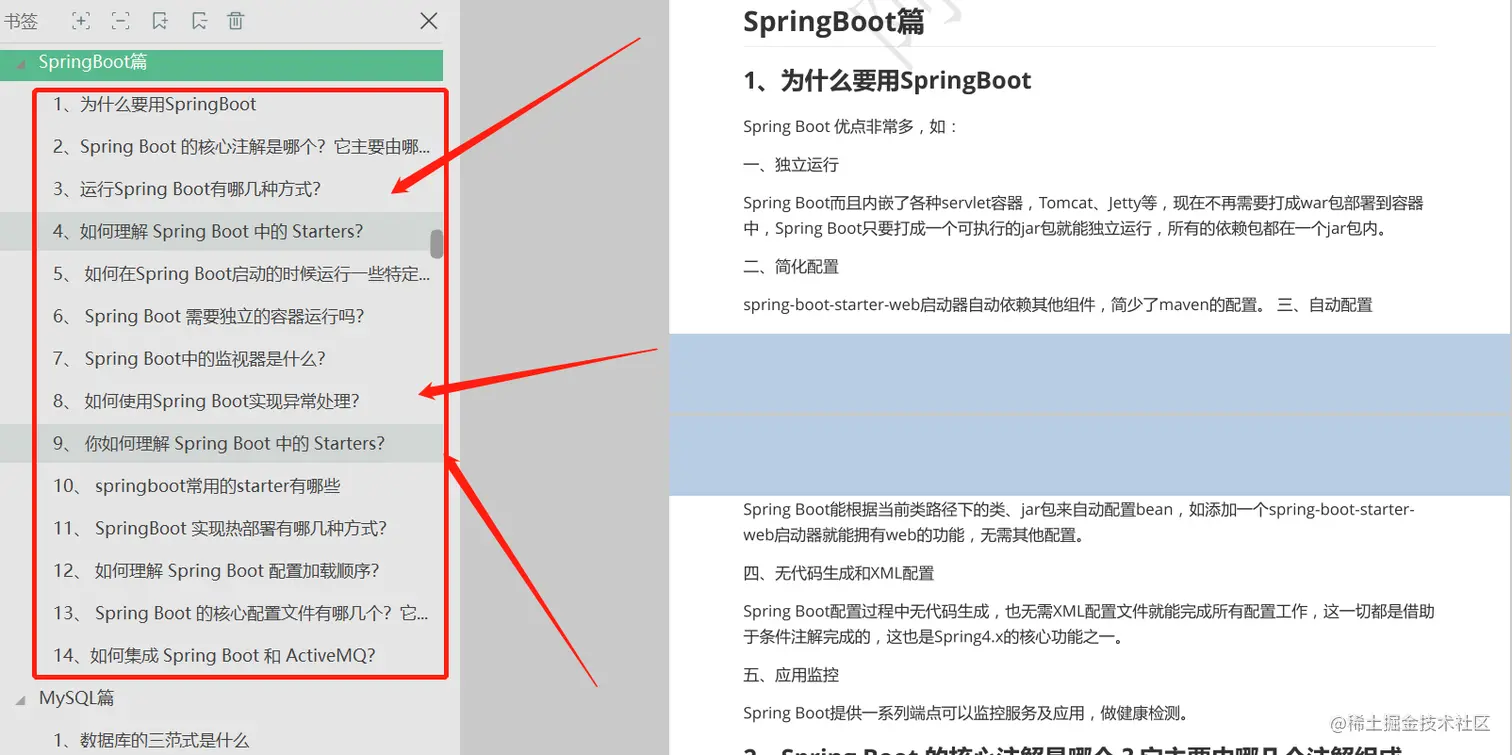Click the 四、无代码生成和XML配置 line
This screenshot has height=755, width=1512.
pos(839,573)
